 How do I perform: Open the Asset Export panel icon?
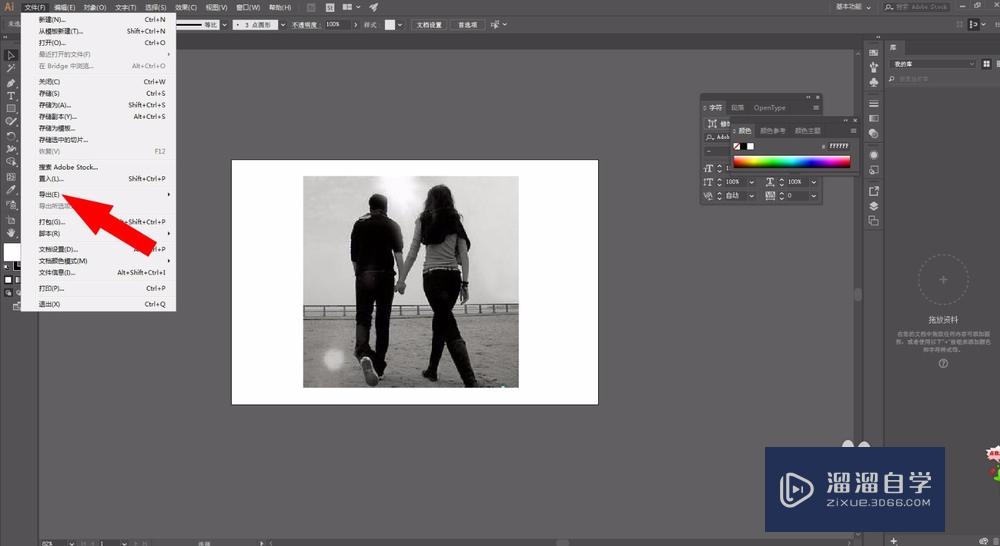(x=874, y=191)
